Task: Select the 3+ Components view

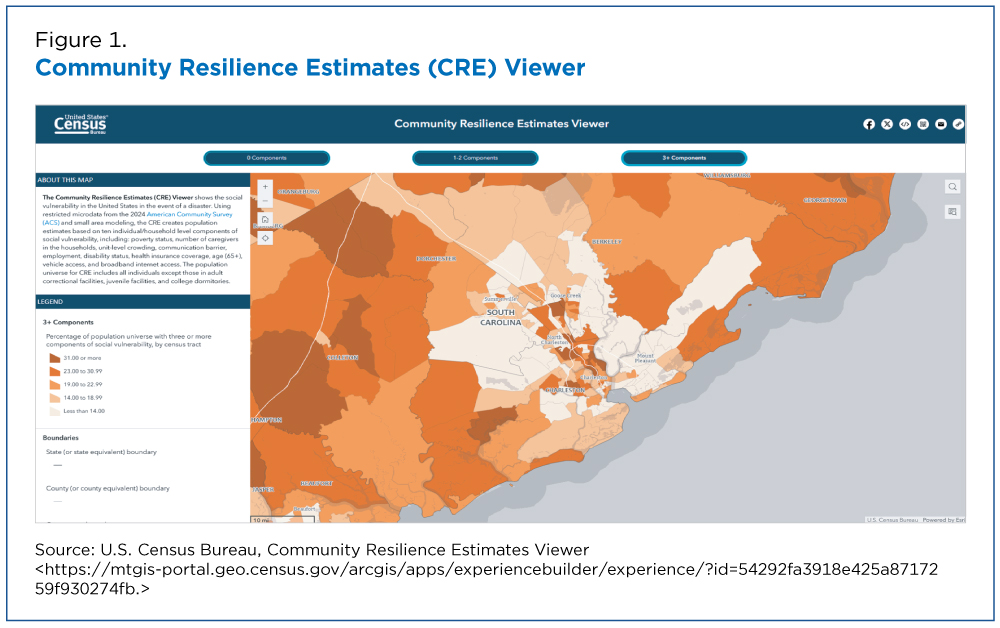Action: tap(684, 157)
